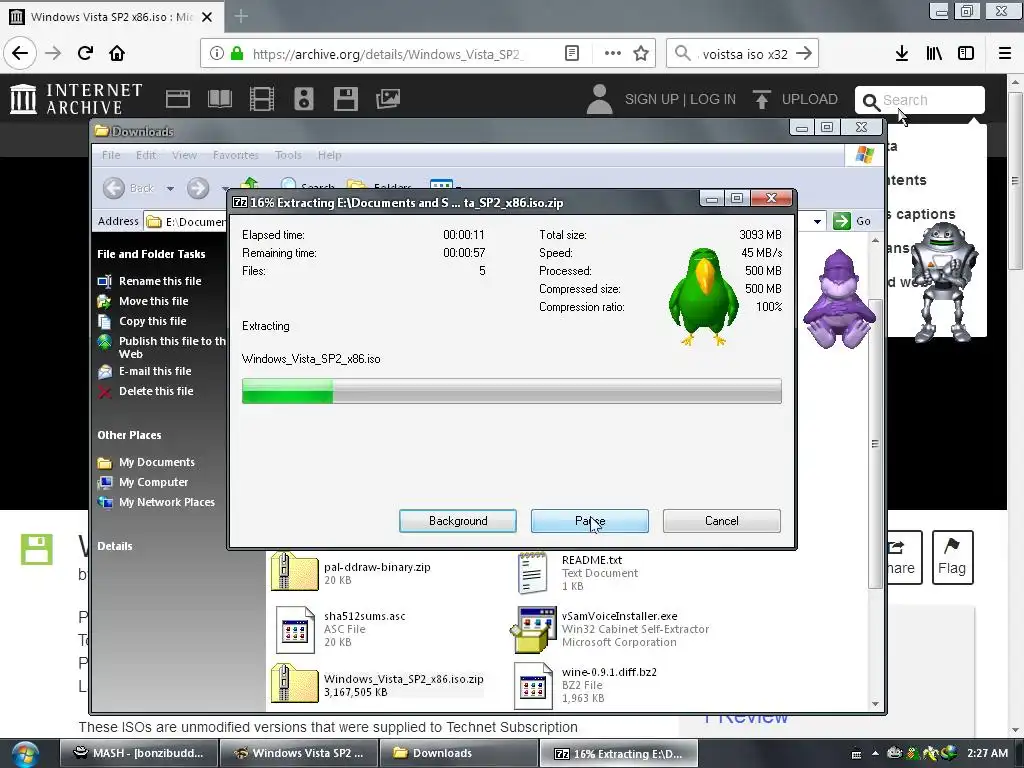Image resolution: width=1024 pixels, height=768 pixels.
Task: Select wine-0.9.1.diff.bz2 file
Action: coord(586,686)
